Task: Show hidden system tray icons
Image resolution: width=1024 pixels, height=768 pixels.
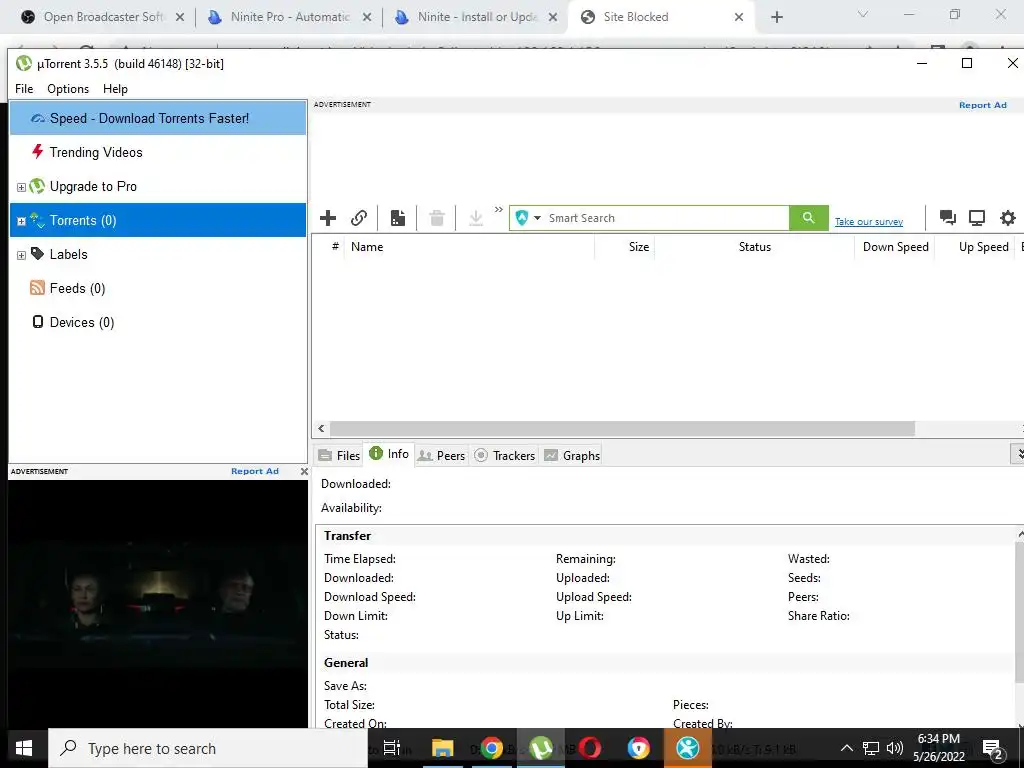Action: pos(846,748)
